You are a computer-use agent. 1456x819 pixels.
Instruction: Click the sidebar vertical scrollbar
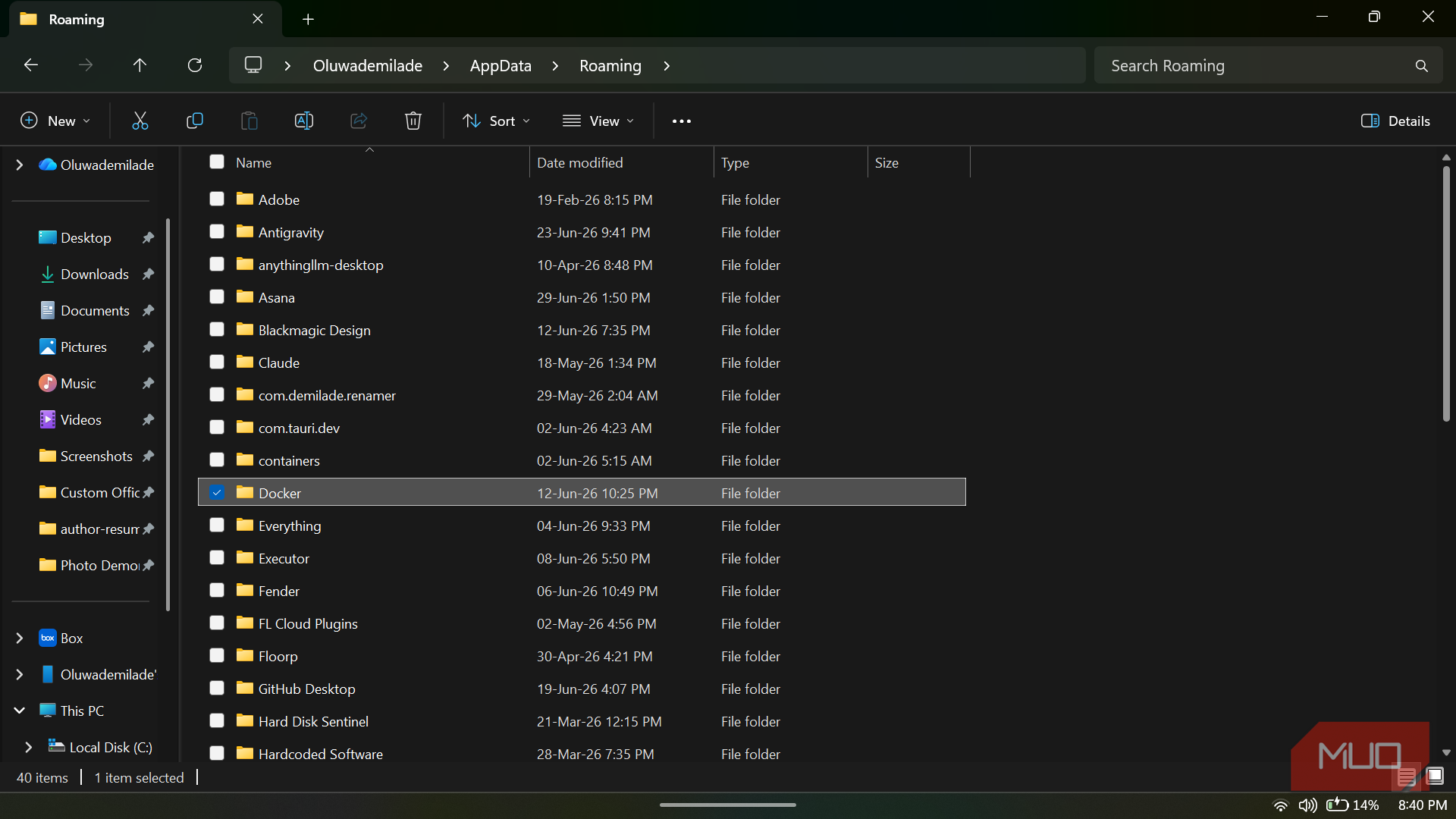[x=168, y=414]
